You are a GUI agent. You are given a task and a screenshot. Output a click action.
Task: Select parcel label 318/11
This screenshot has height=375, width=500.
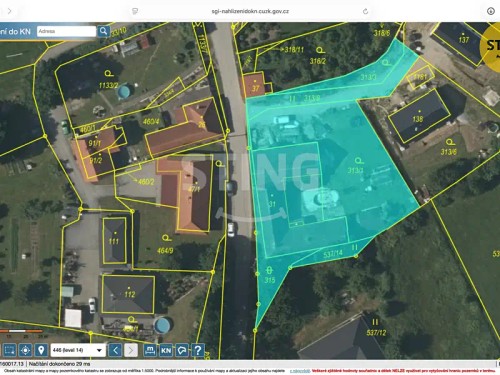(x=294, y=50)
